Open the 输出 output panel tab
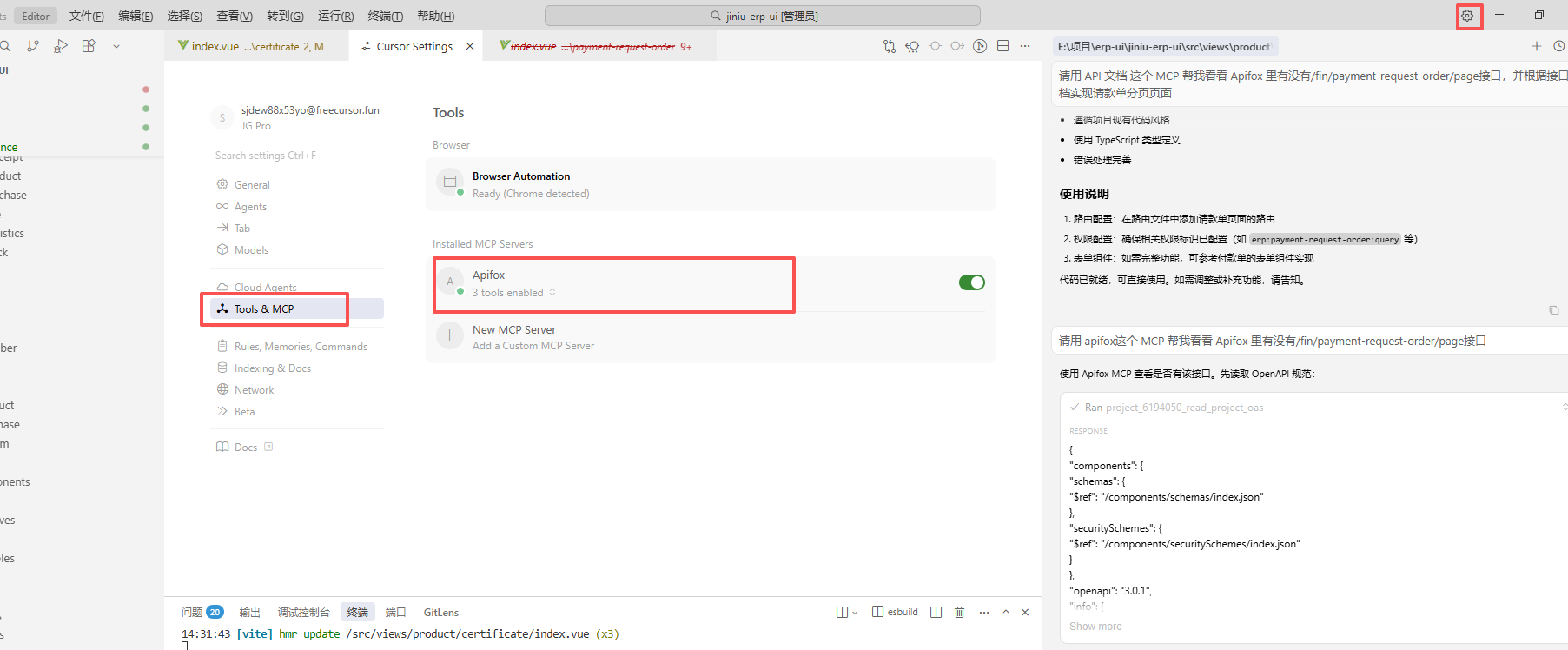1568x650 pixels. 250,612
